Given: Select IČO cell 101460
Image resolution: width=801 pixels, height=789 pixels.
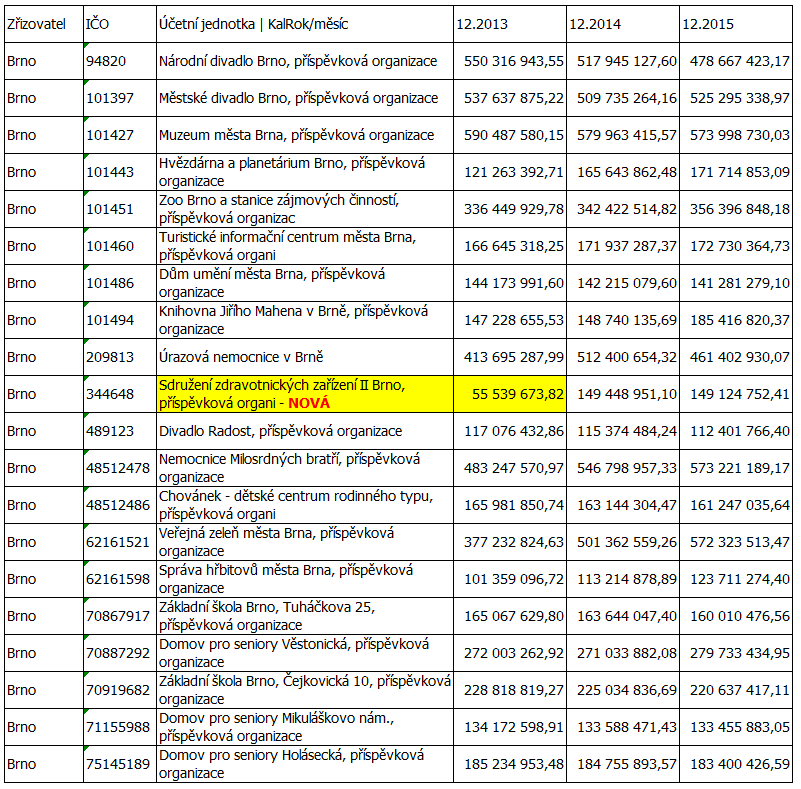Looking at the screenshot, I should (120, 246).
